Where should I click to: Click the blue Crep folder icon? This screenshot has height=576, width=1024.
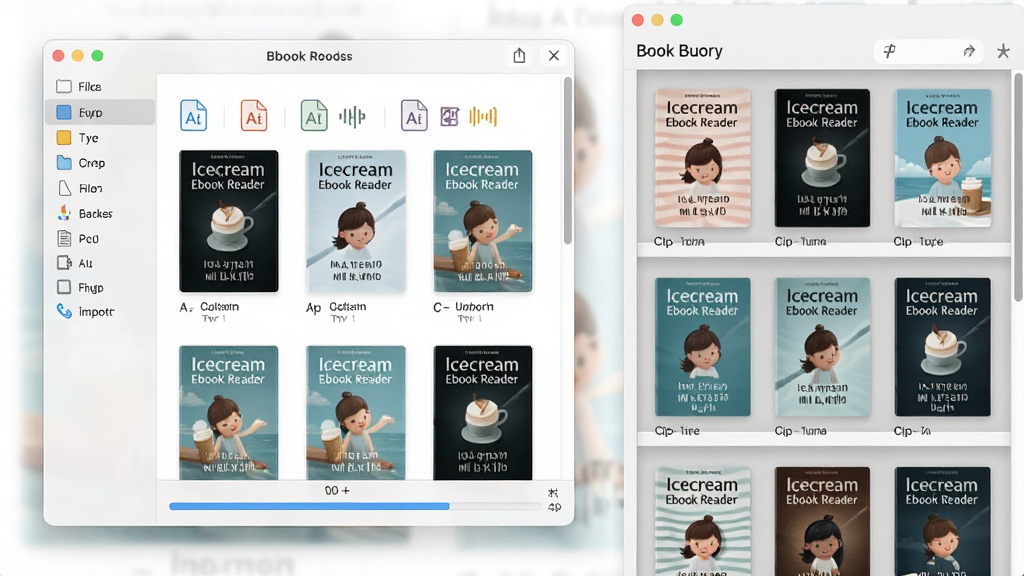[x=64, y=163]
